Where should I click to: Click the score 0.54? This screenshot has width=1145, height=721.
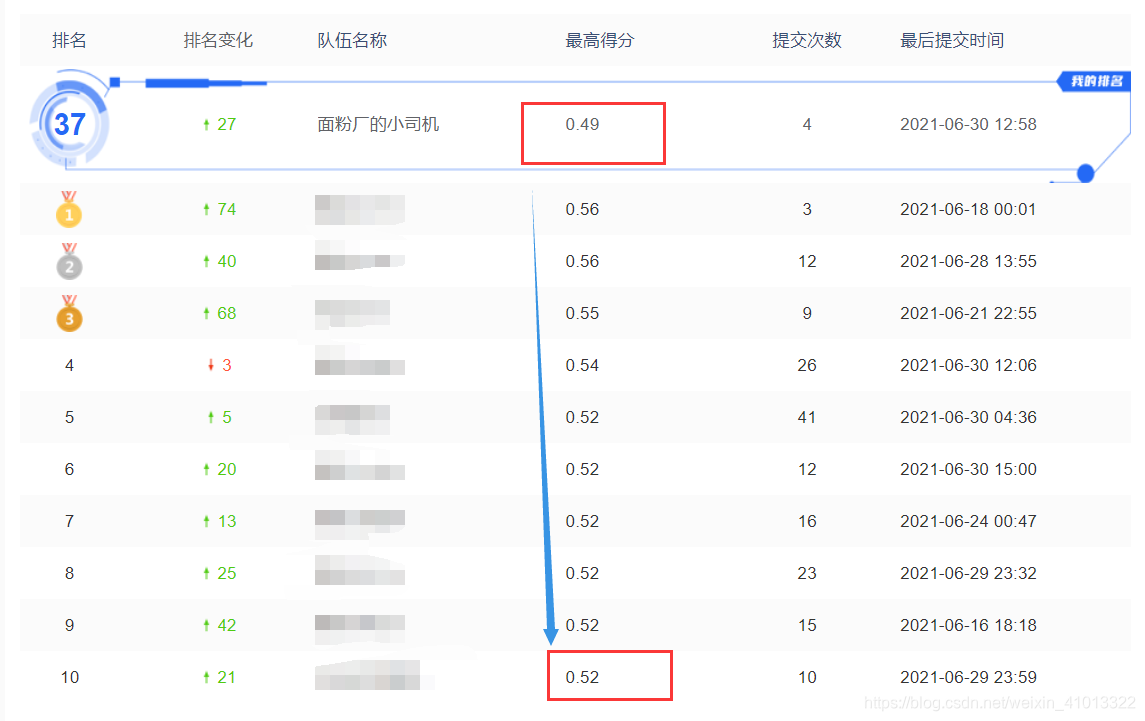point(582,365)
